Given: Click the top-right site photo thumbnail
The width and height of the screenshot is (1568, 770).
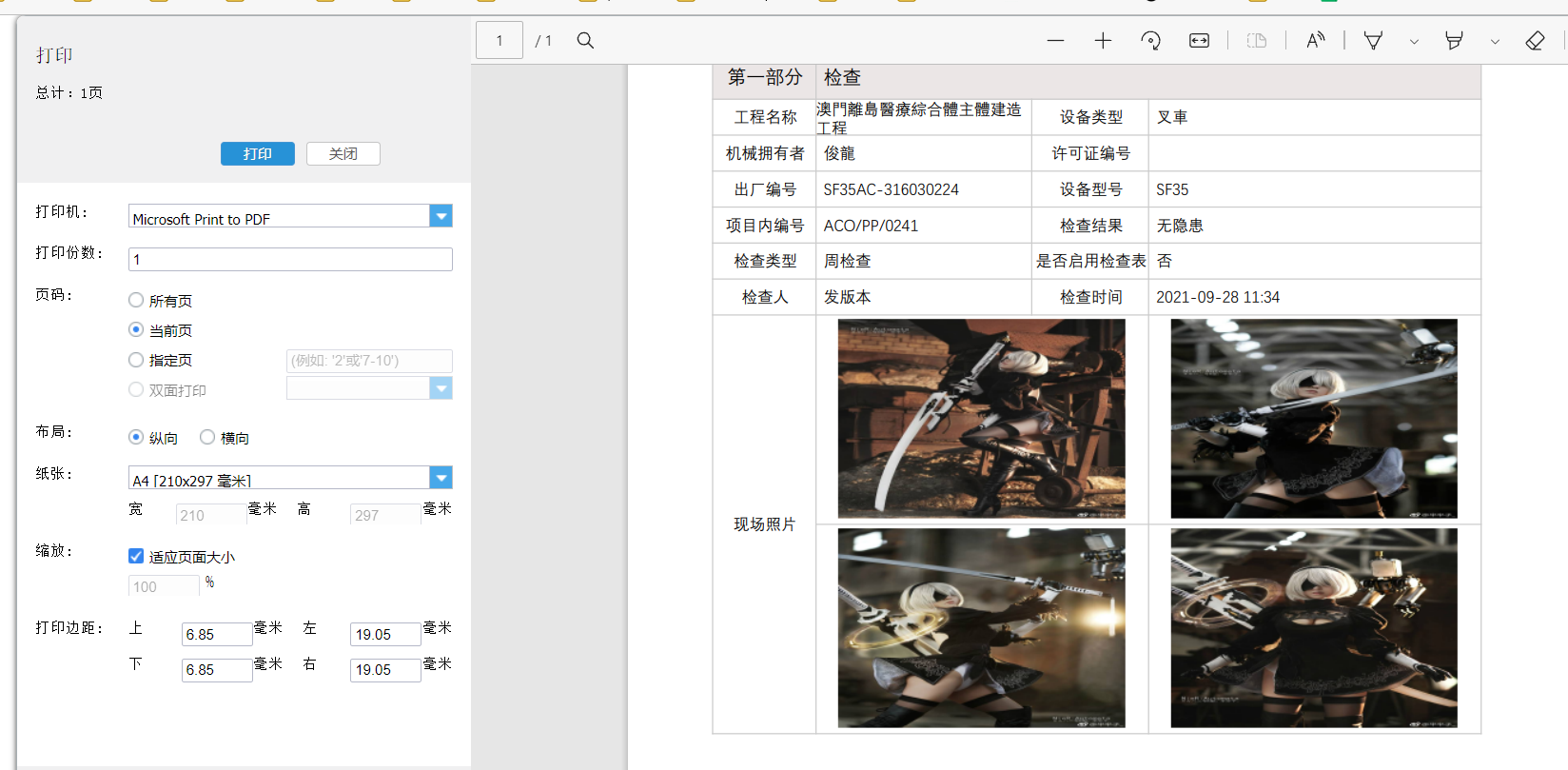Looking at the screenshot, I should click(1314, 419).
